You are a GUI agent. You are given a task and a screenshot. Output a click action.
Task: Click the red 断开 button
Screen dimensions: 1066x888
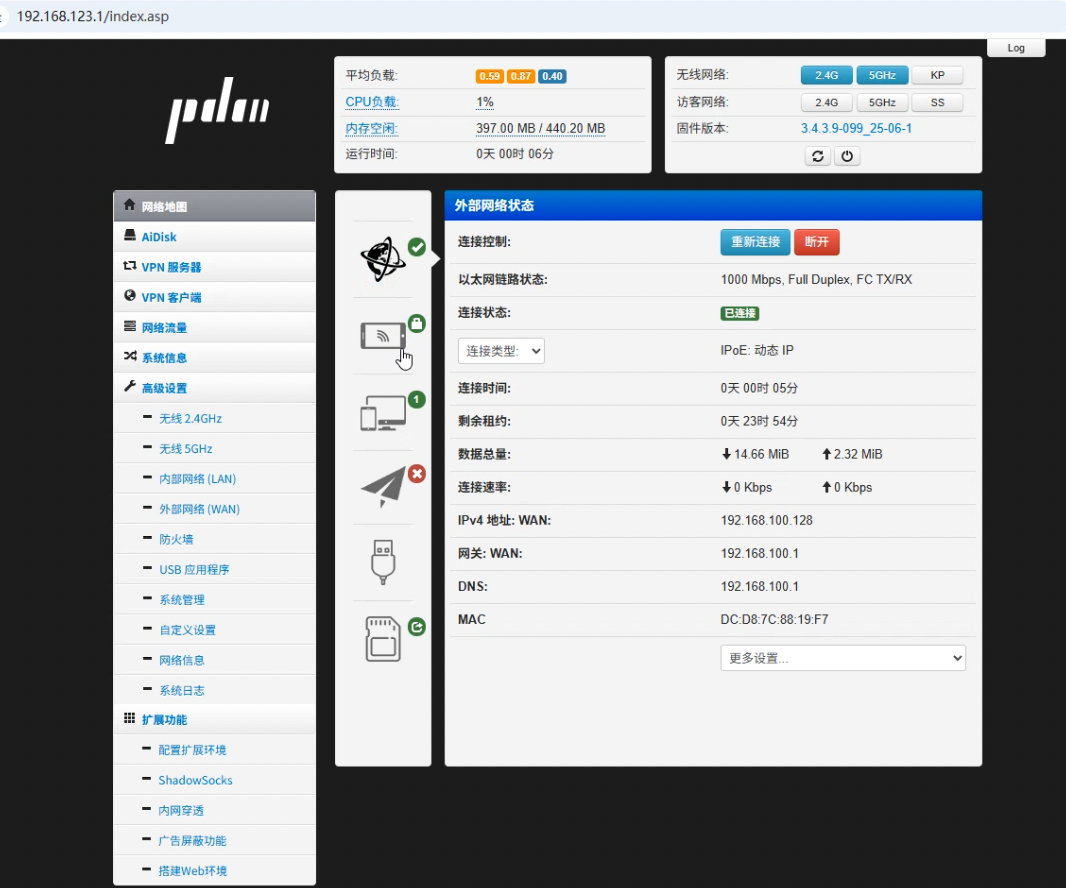point(816,243)
